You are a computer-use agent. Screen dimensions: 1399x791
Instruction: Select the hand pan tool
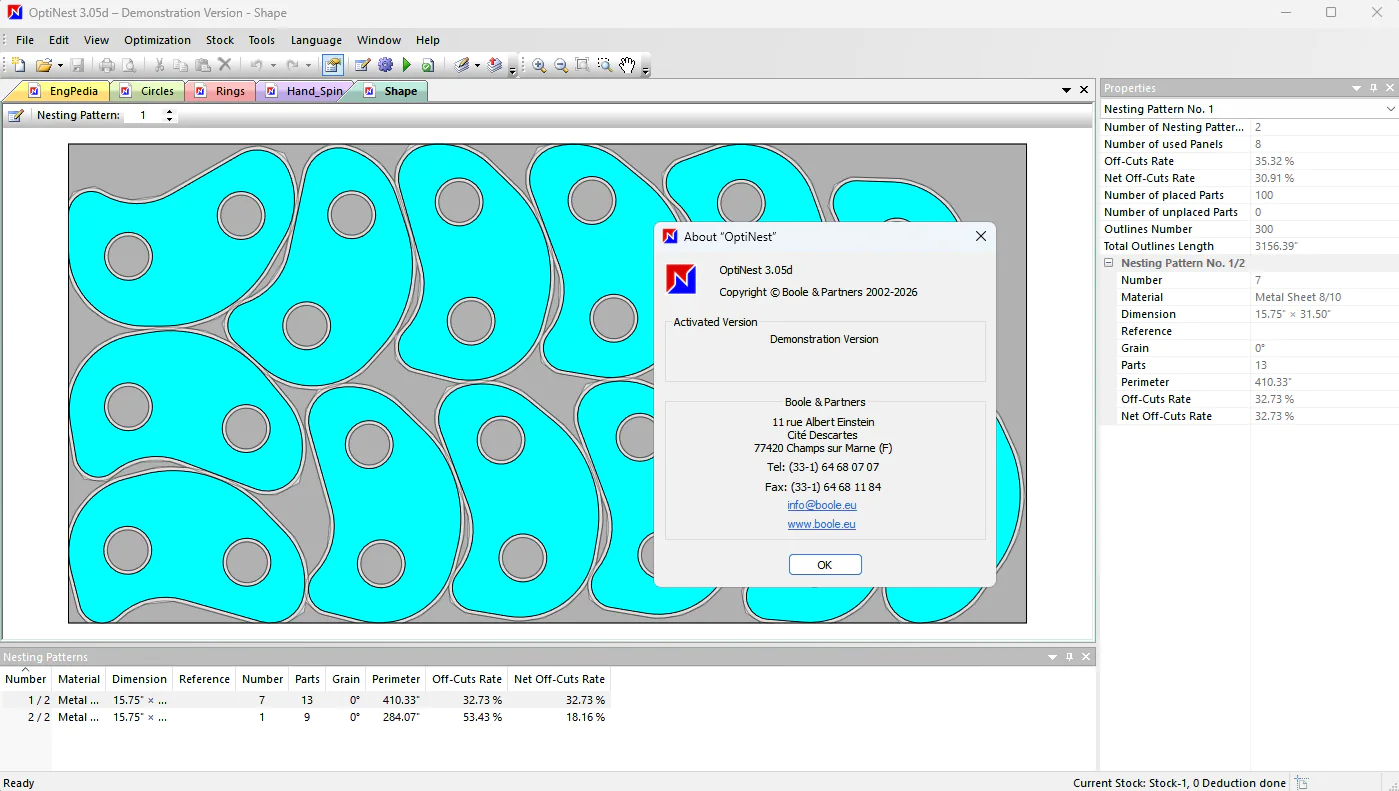coord(627,65)
